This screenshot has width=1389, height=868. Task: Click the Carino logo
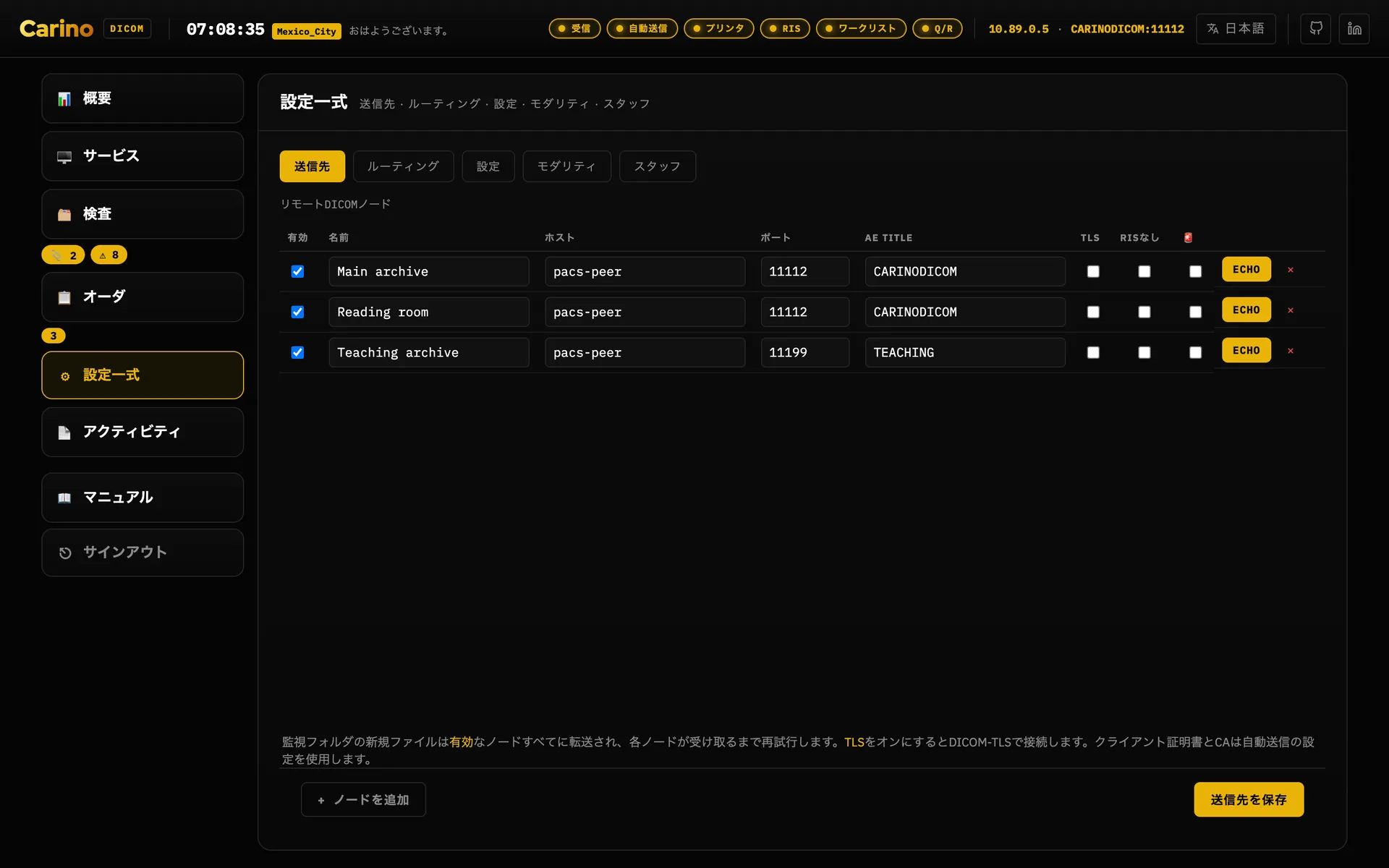coord(56,29)
